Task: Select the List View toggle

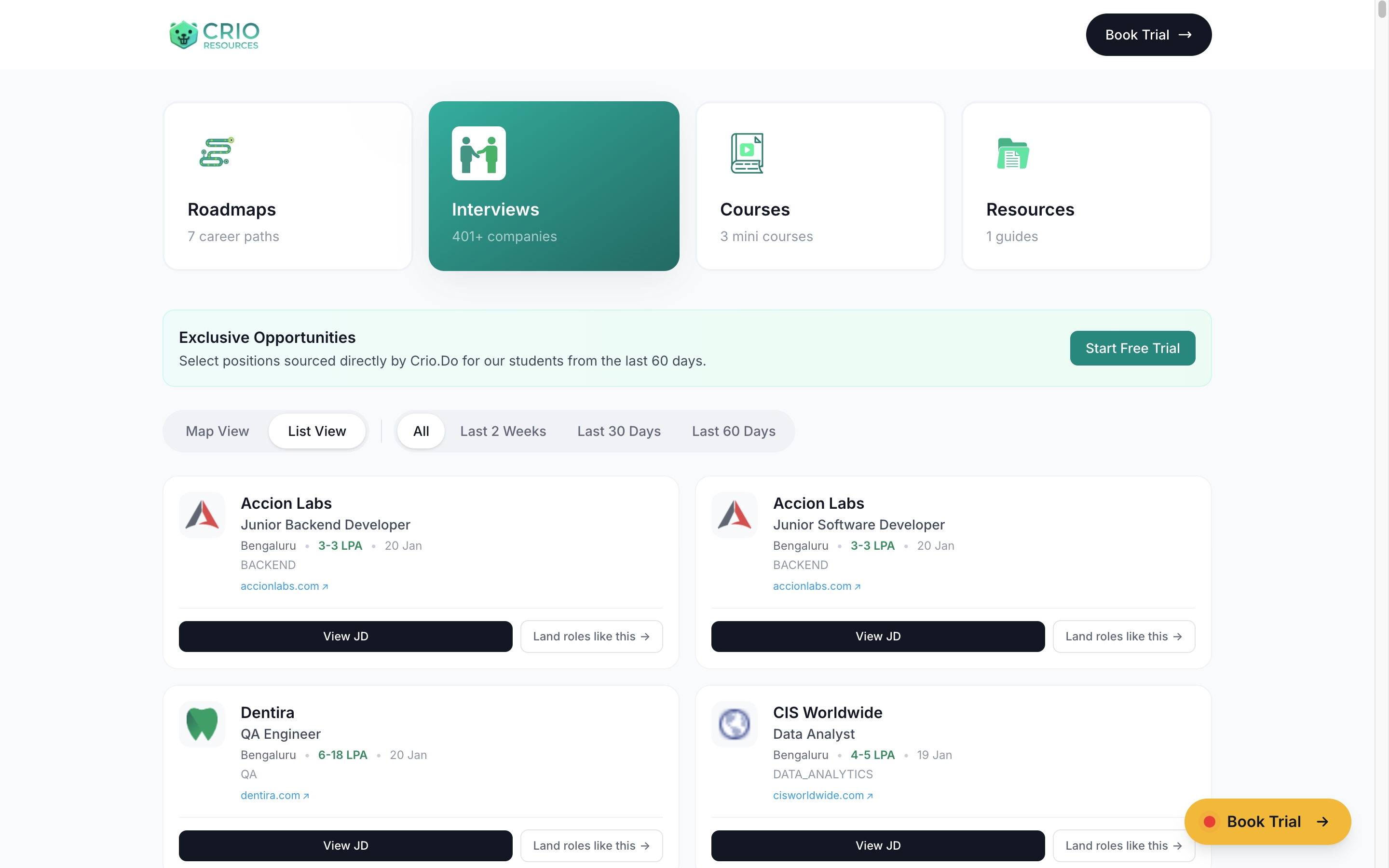Action: pos(317,431)
